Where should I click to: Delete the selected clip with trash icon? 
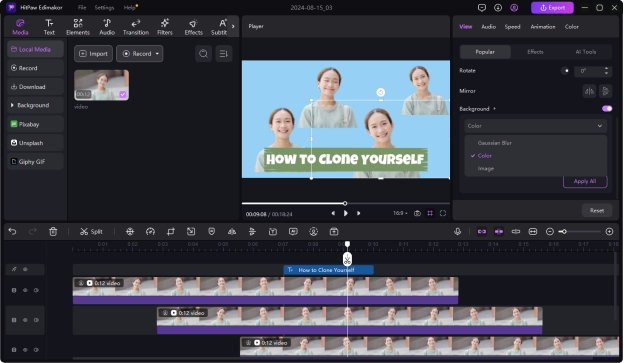(53, 231)
